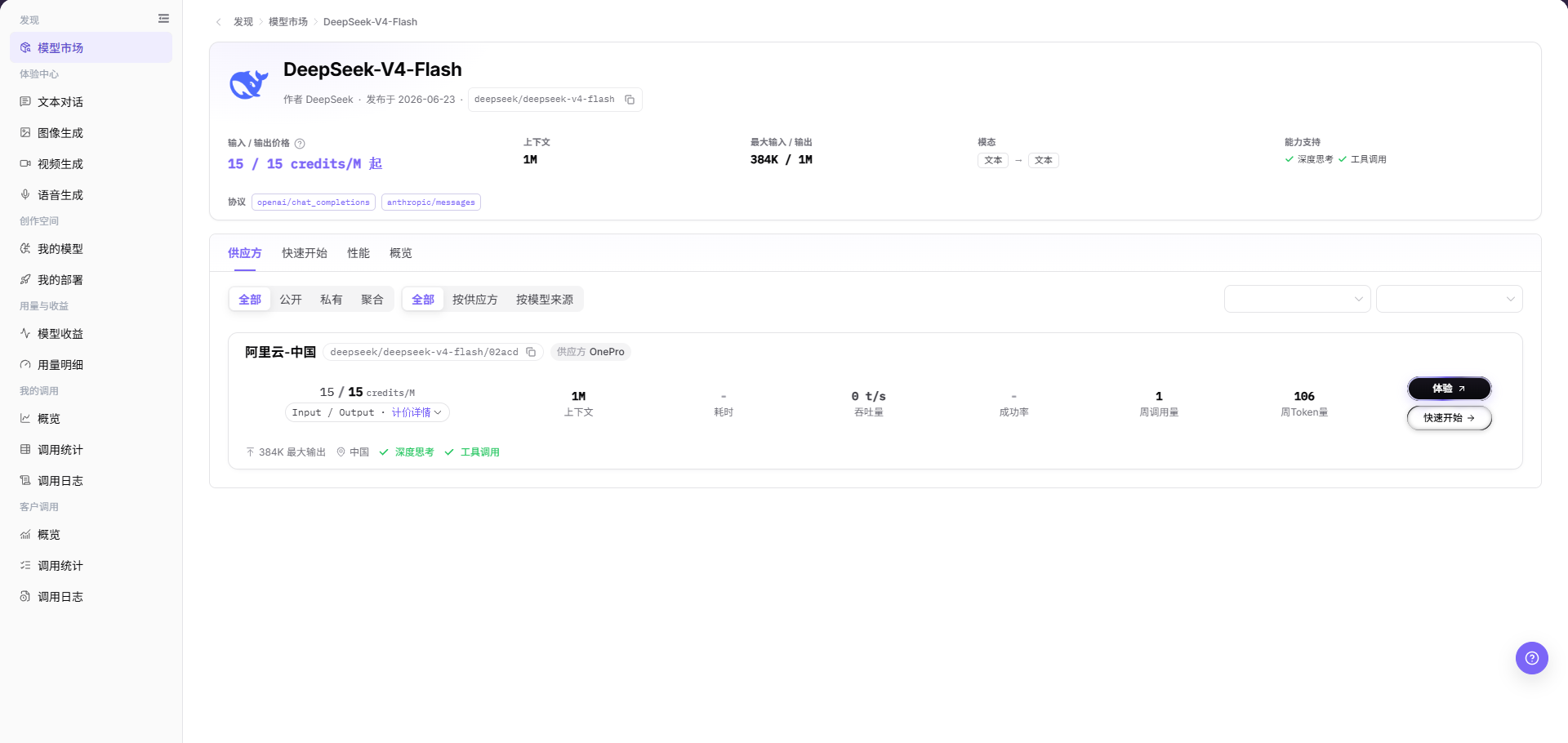View 用量明细 via its sidebar icon
This screenshot has height=743, width=1568.
pyautogui.click(x=25, y=365)
